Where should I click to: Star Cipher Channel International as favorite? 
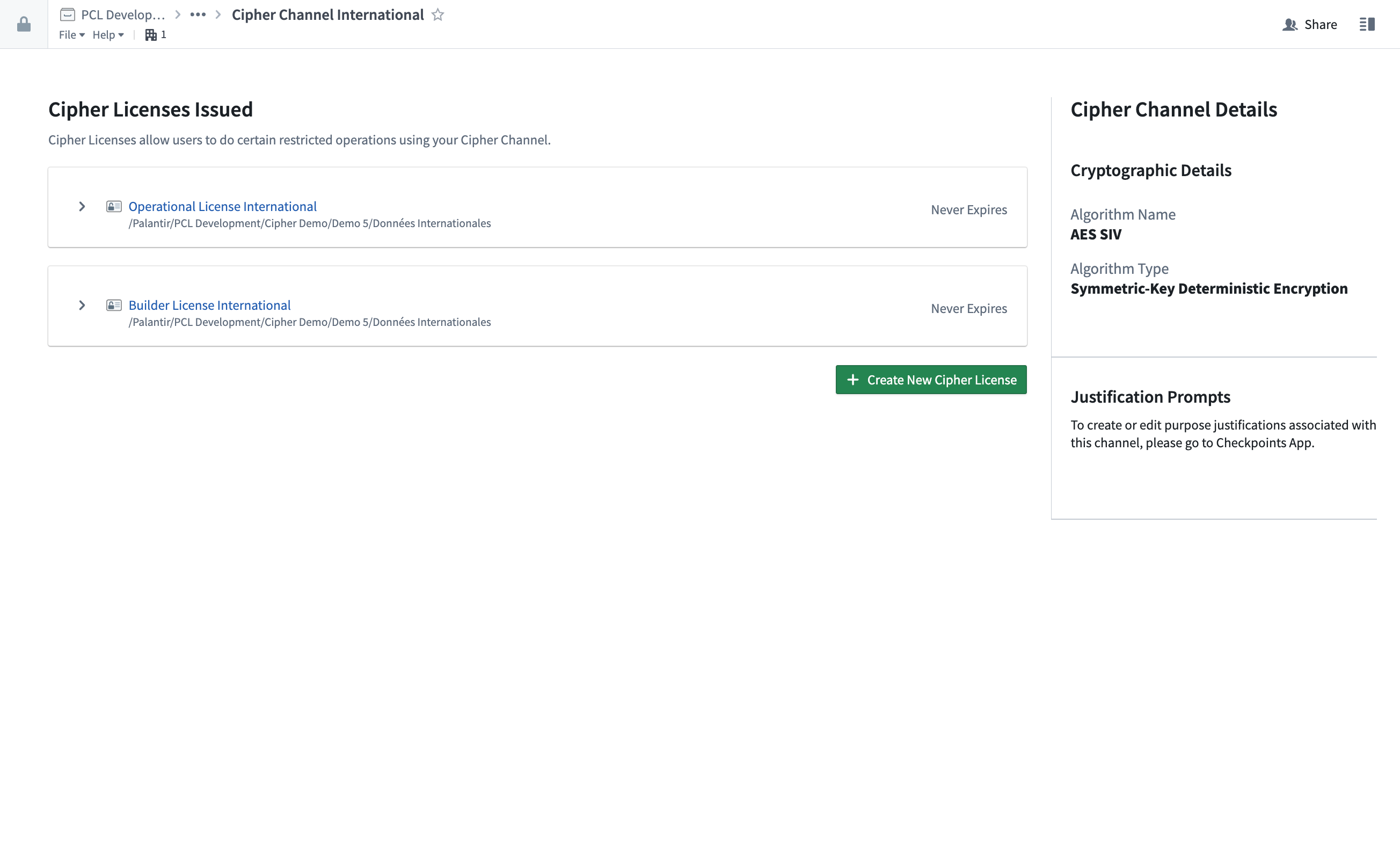click(x=437, y=15)
